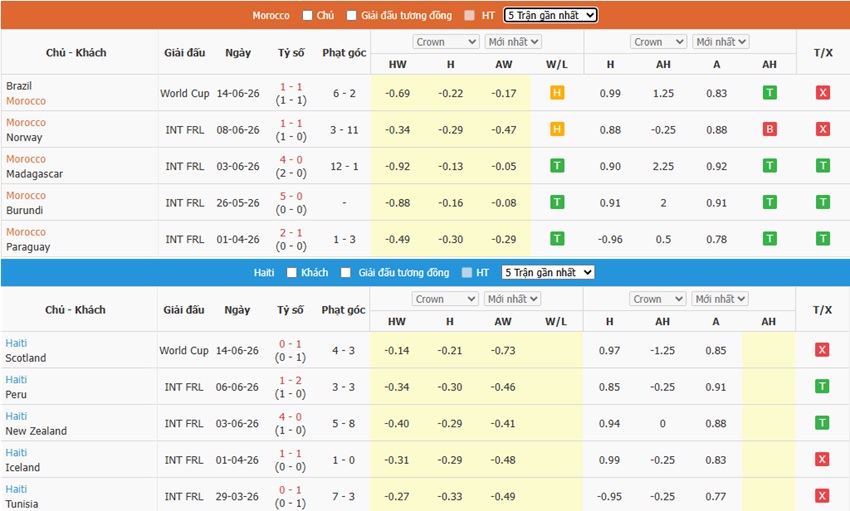Screen dimensions: 850x511
Task: Open Scotland team link in Haiti table
Action: point(25,358)
